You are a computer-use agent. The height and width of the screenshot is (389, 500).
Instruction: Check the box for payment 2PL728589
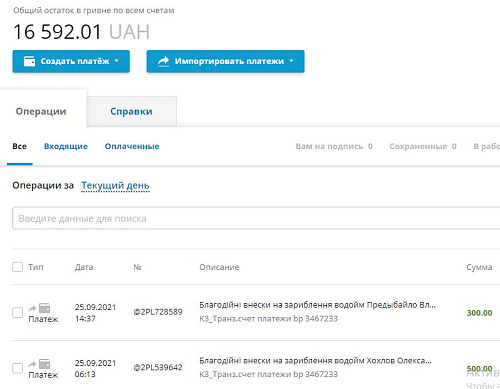click(x=18, y=313)
